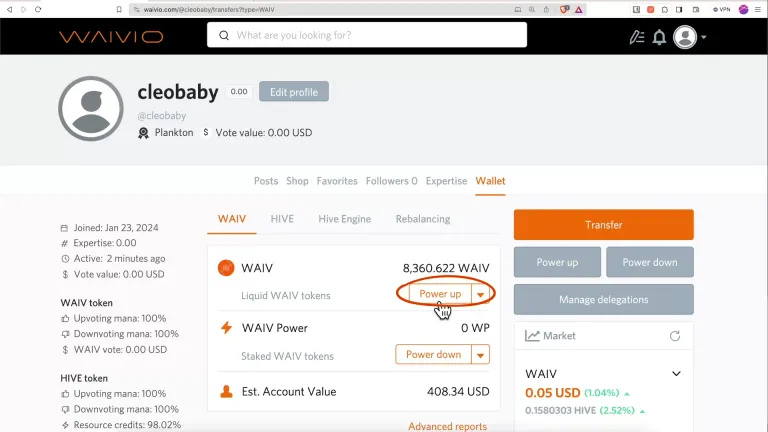Open dropdown arrow beside Power down

[480, 355]
